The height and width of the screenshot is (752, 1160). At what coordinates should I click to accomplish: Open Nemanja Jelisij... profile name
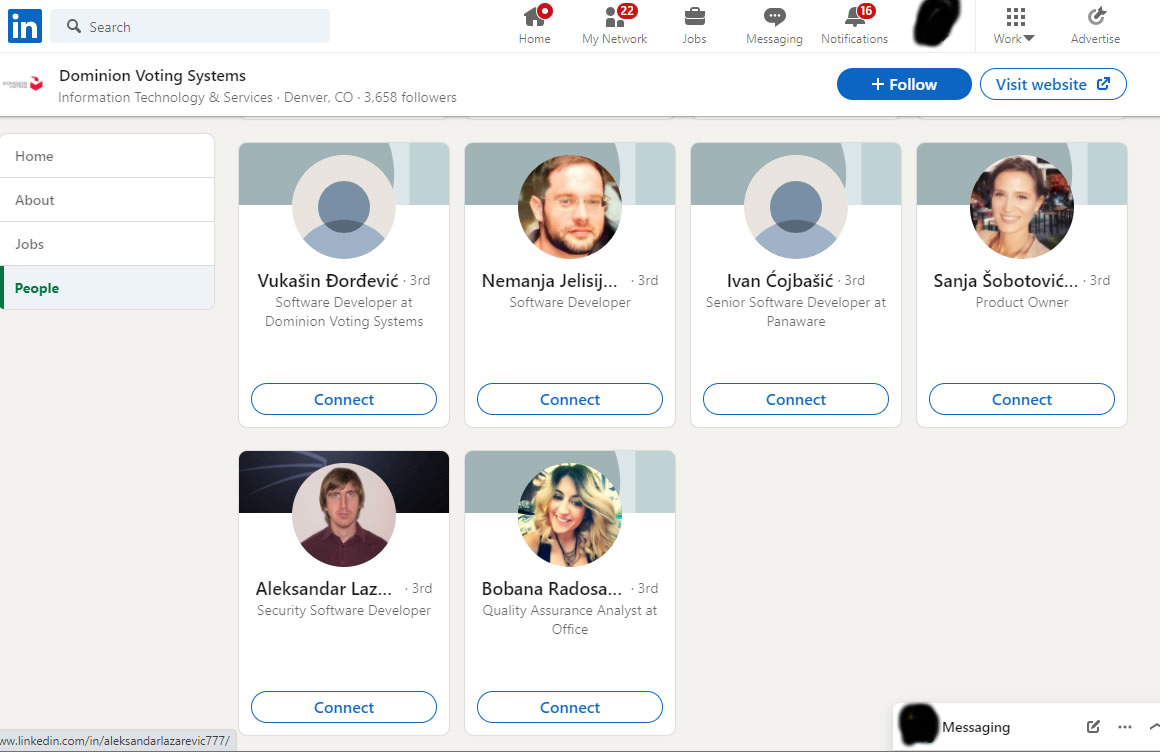tap(549, 281)
